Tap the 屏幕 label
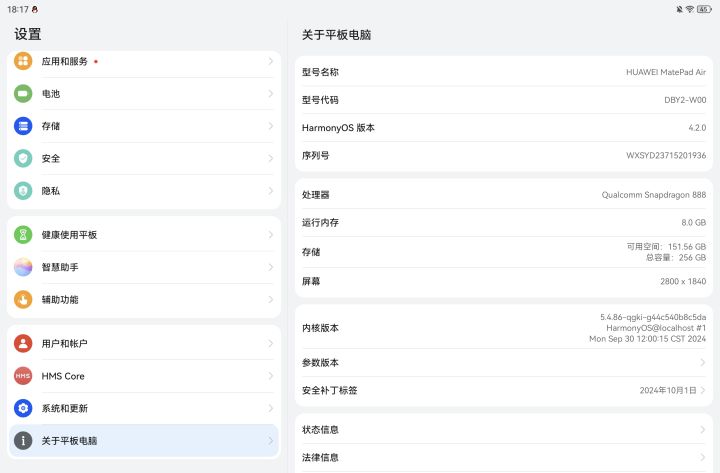 click(x=311, y=282)
